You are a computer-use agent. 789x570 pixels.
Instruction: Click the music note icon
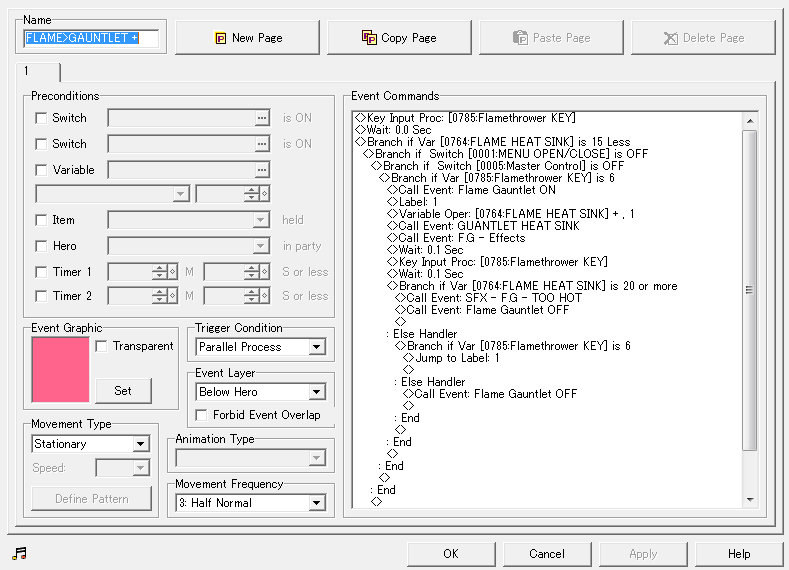click(x=19, y=553)
